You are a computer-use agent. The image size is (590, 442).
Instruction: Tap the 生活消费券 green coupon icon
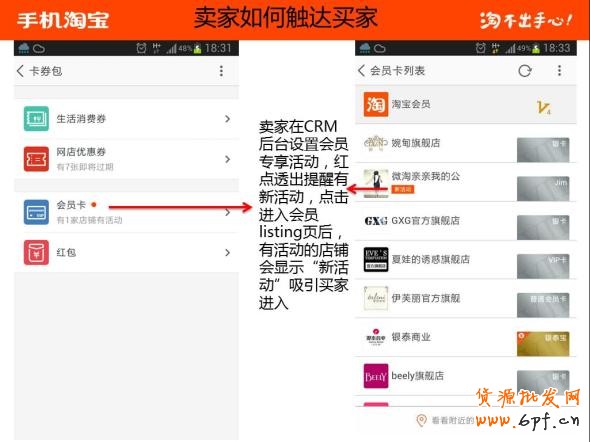pyautogui.click(x=36, y=118)
